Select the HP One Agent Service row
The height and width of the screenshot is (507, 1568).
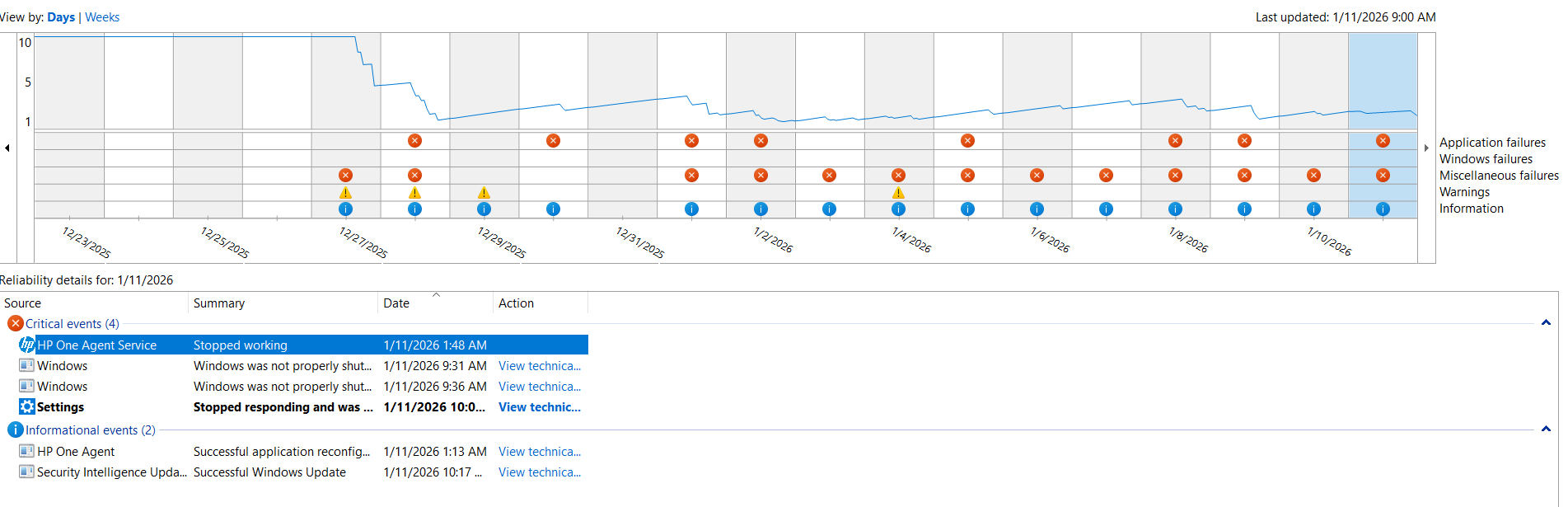[302, 345]
